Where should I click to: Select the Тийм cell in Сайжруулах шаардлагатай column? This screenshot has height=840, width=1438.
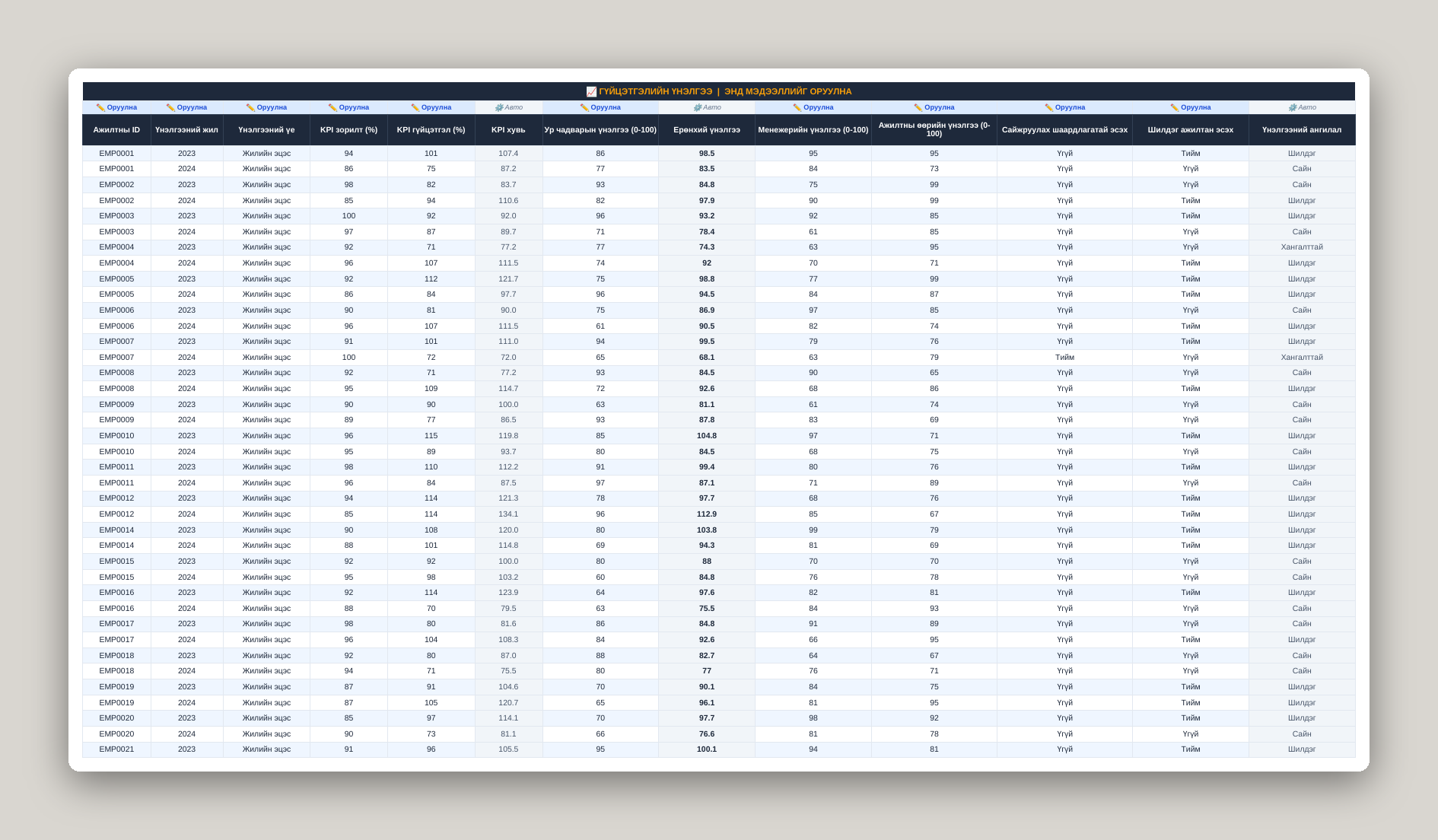[1064, 358]
